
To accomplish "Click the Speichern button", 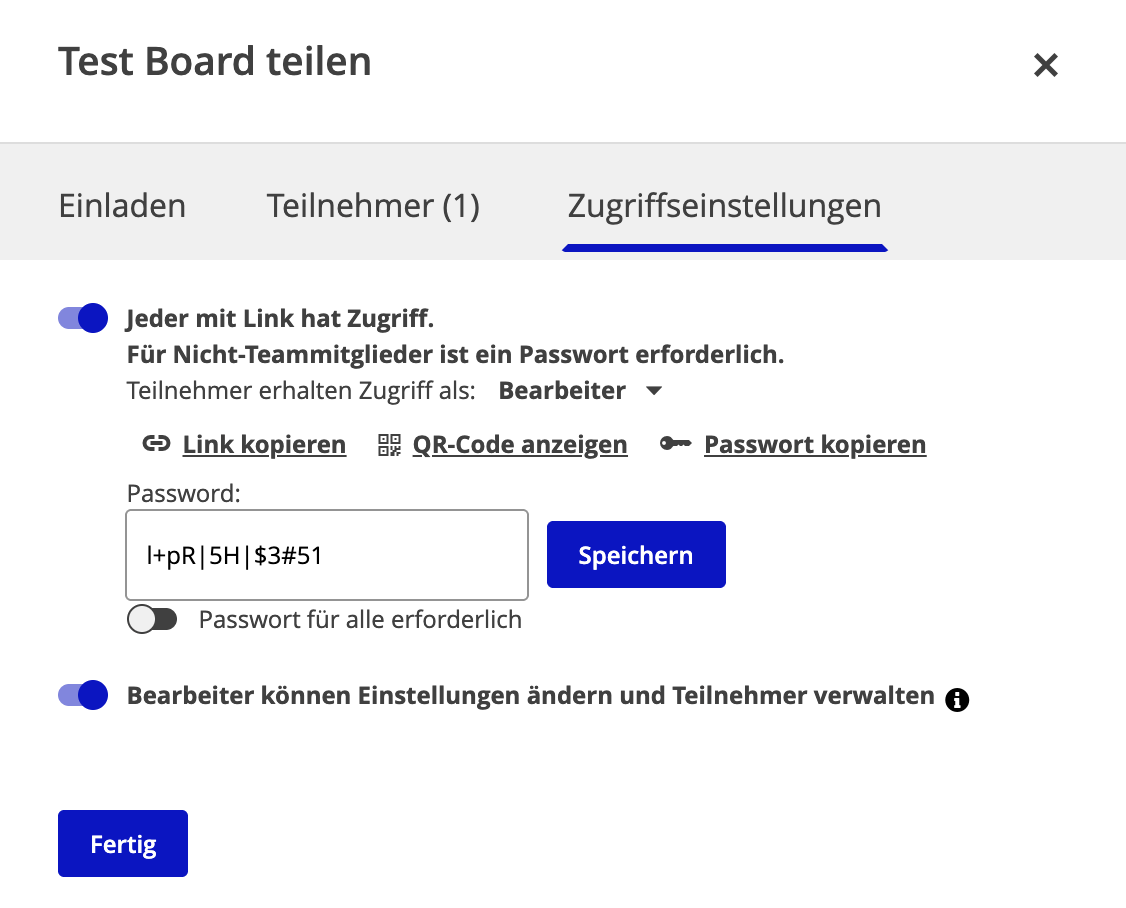I will pos(636,554).
